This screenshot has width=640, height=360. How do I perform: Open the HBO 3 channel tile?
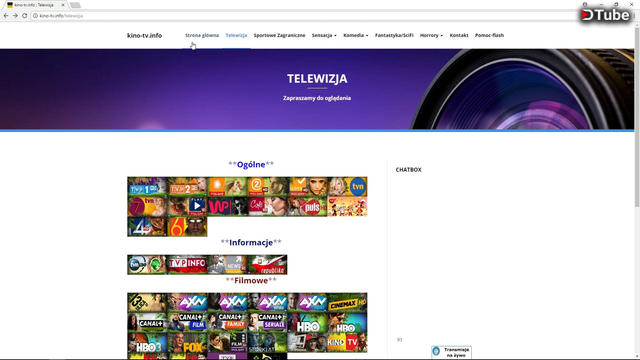(147, 342)
